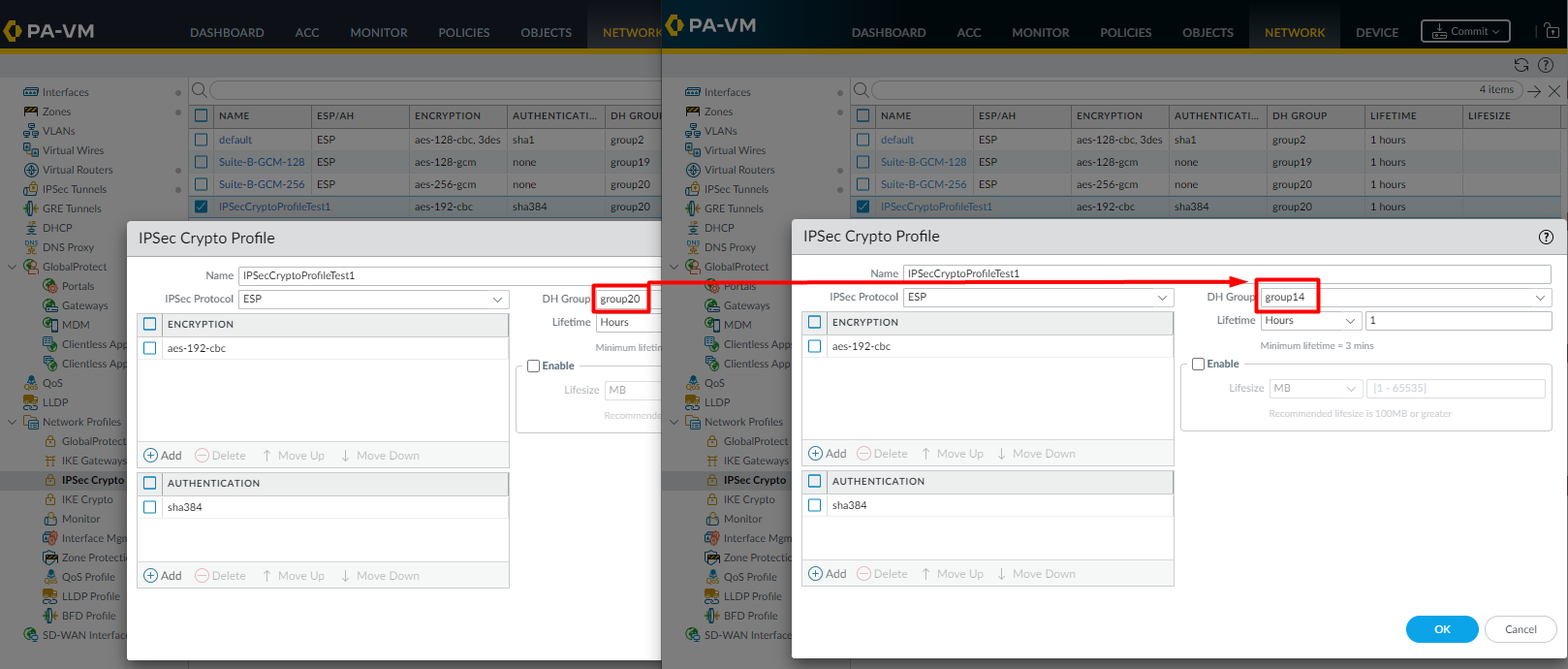The image size is (1568, 669).
Task: Click the Zones icon in the left window sidebar
Action: [31, 111]
